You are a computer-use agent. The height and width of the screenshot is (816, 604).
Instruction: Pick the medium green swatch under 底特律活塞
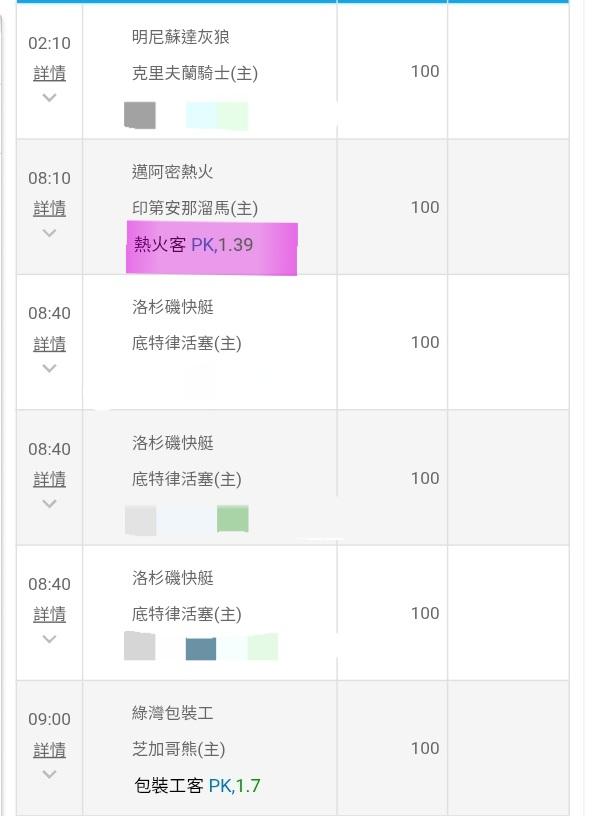point(232,519)
